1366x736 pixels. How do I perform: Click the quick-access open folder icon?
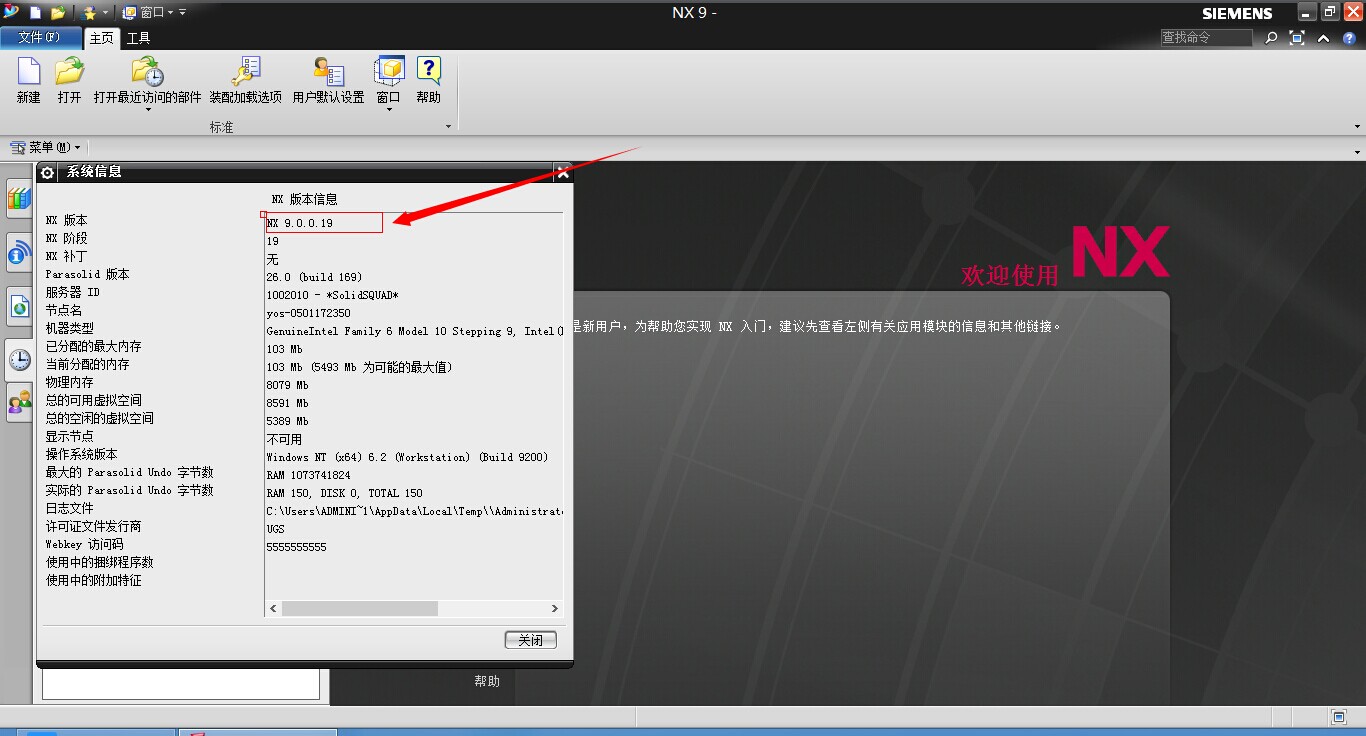(x=58, y=13)
